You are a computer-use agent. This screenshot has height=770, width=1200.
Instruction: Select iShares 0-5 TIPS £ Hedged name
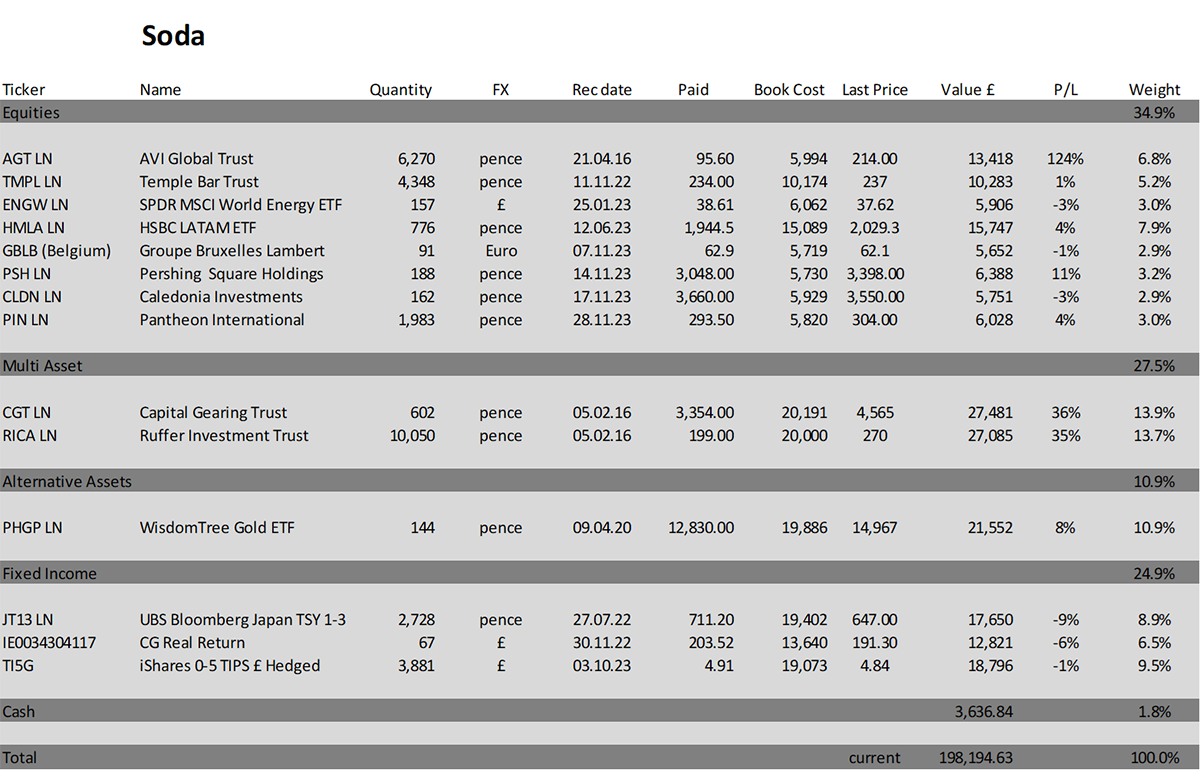pyautogui.click(x=230, y=665)
